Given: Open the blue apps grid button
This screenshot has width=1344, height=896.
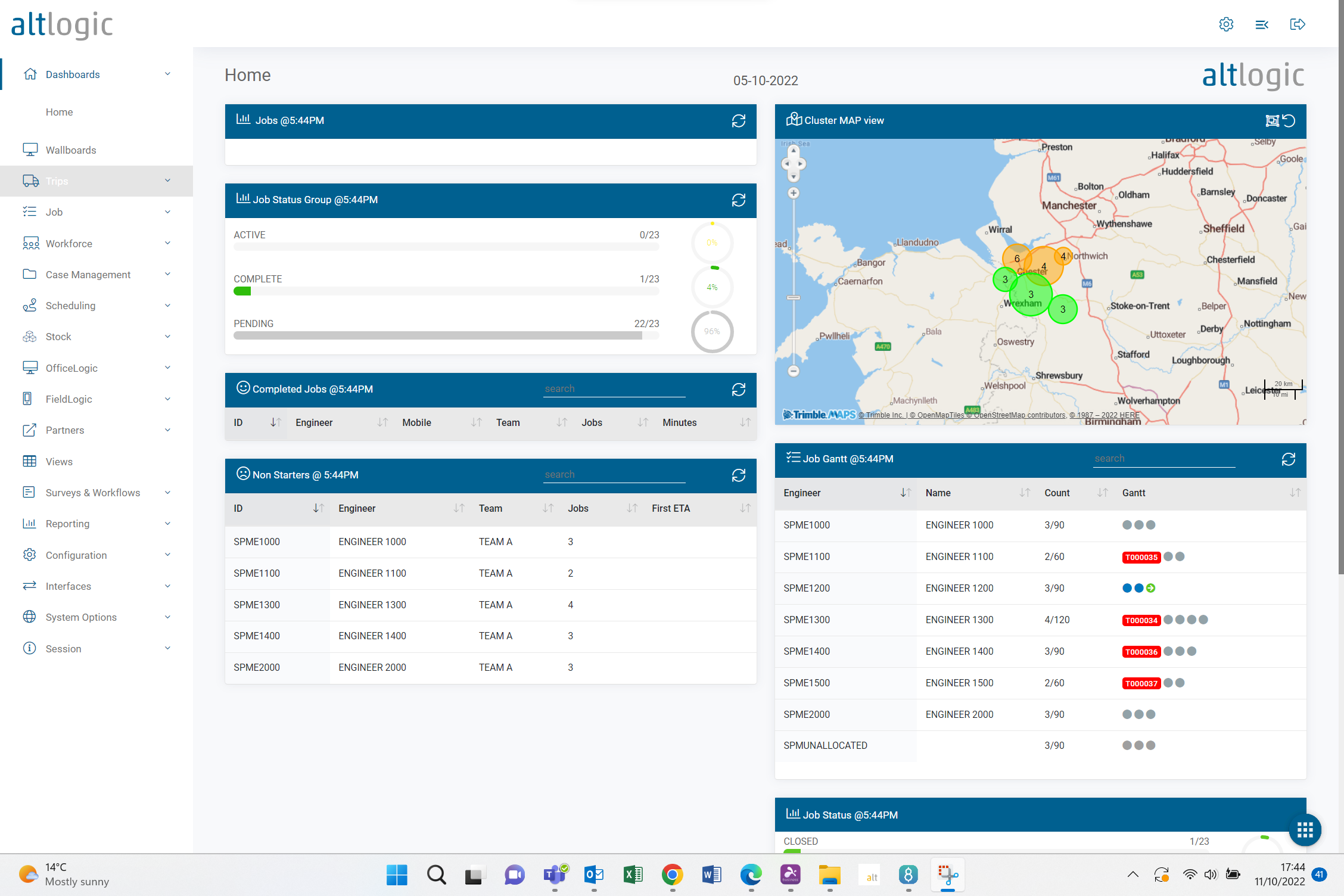Looking at the screenshot, I should tap(1305, 829).
